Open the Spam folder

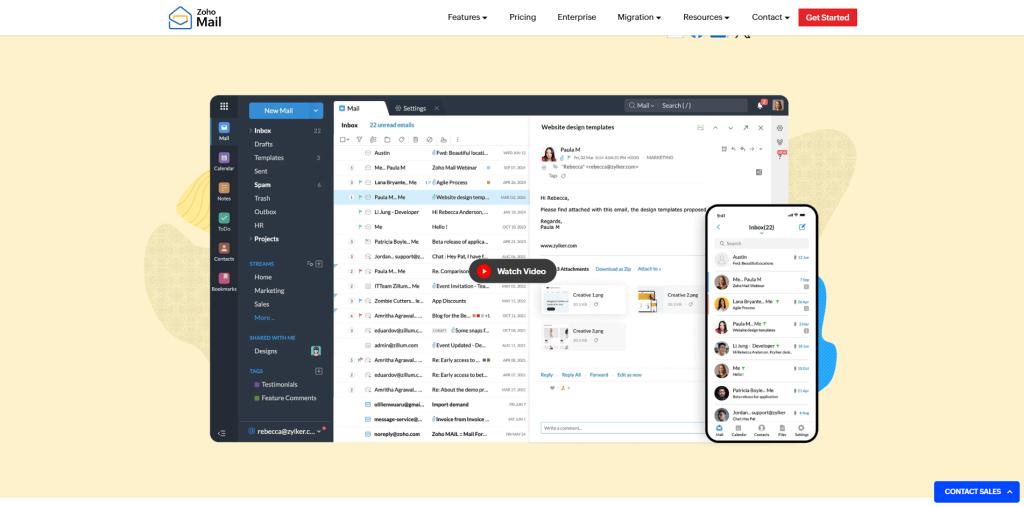(263, 185)
